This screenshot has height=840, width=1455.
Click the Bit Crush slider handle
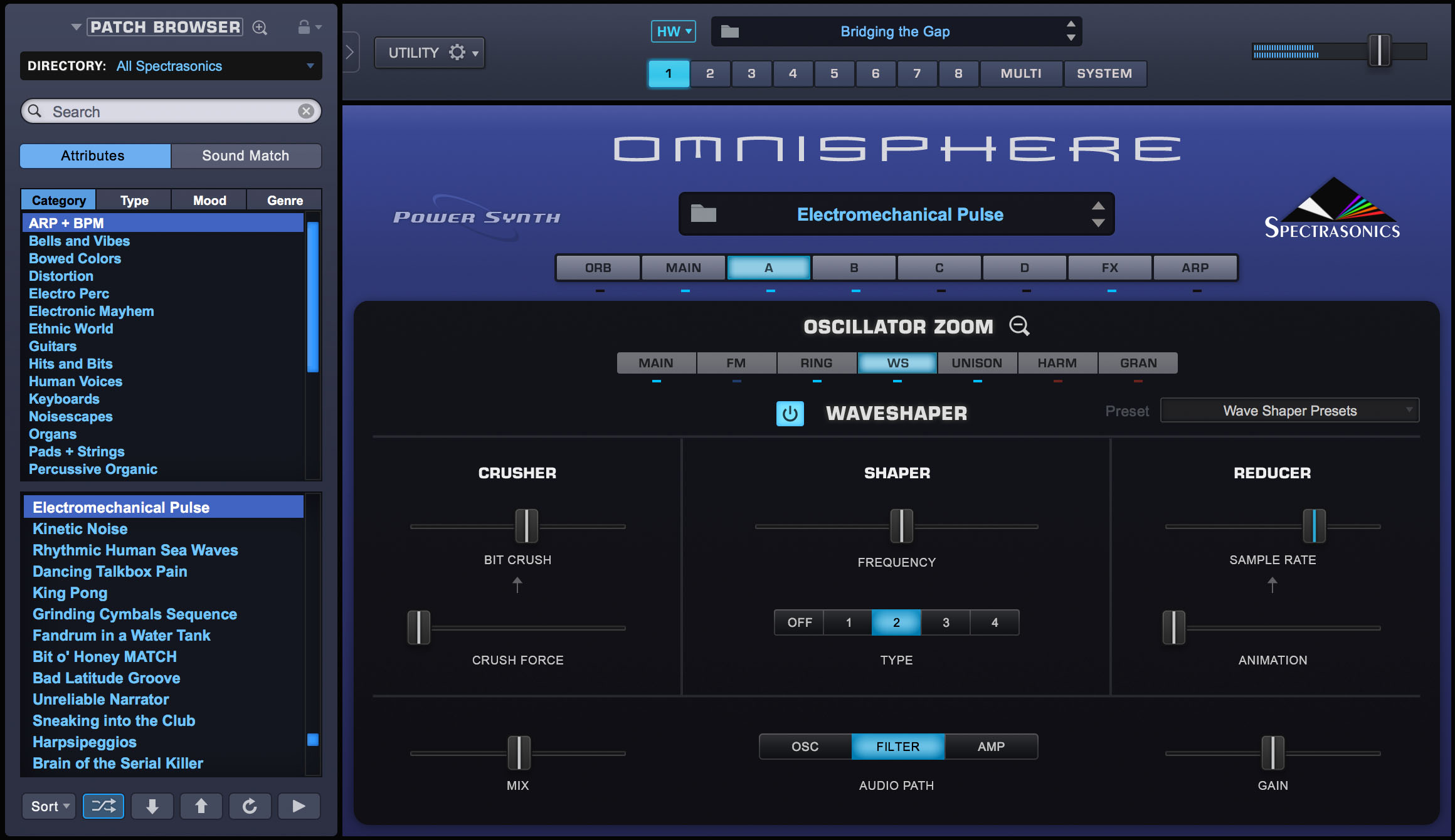(527, 525)
